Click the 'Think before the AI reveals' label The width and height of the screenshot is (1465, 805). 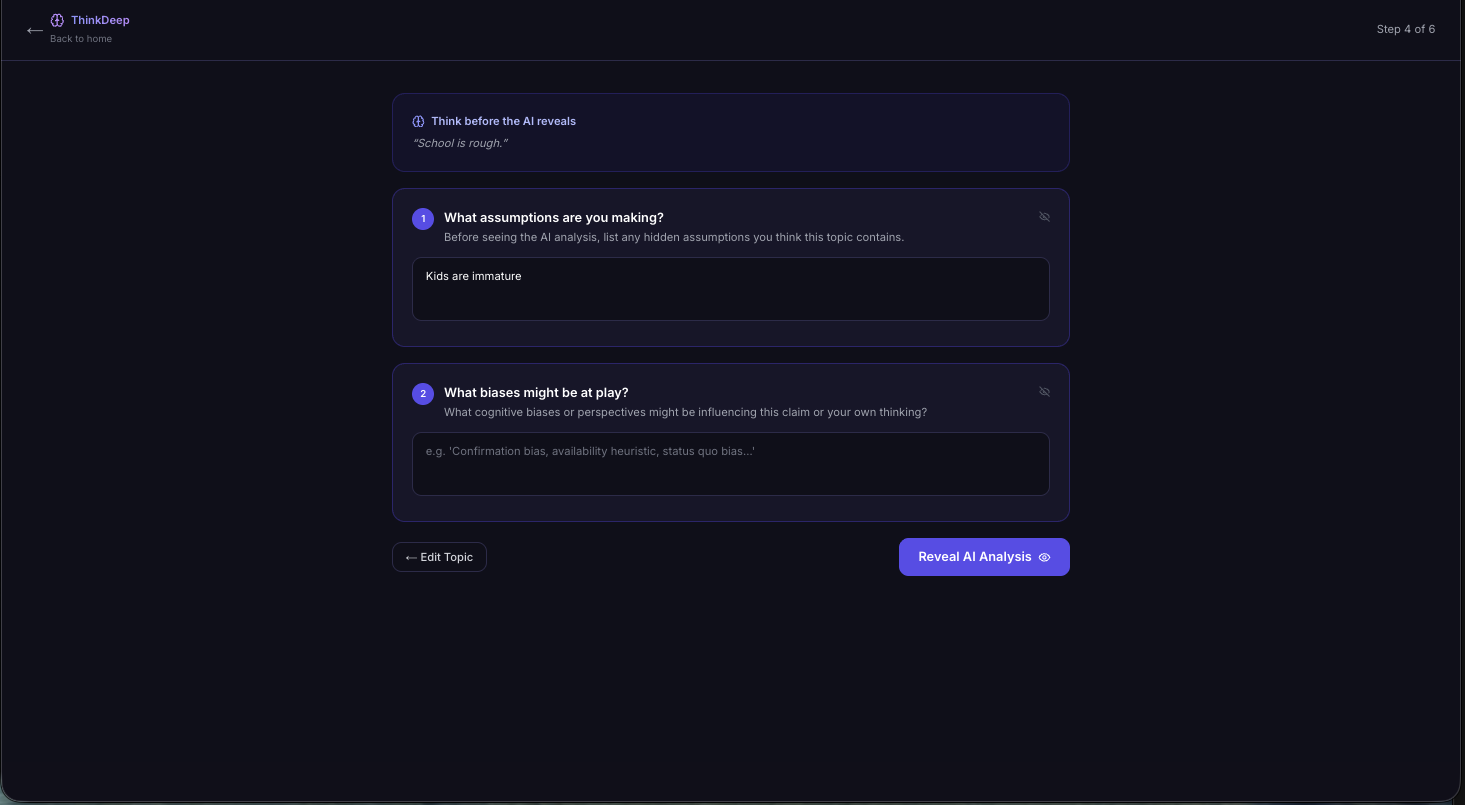pos(504,121)
